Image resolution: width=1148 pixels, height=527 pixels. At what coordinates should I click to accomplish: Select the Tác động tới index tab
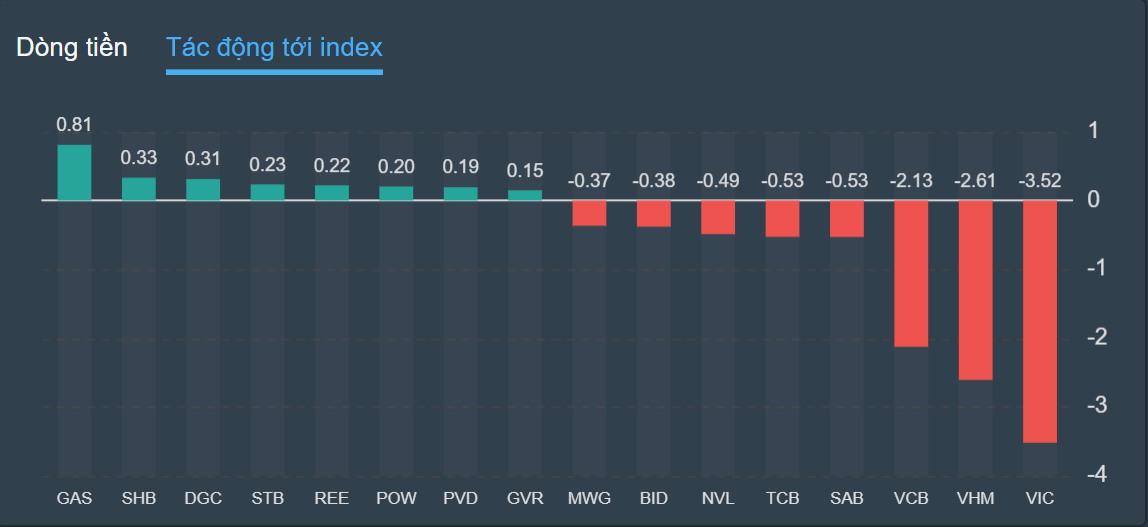(274, 47)
